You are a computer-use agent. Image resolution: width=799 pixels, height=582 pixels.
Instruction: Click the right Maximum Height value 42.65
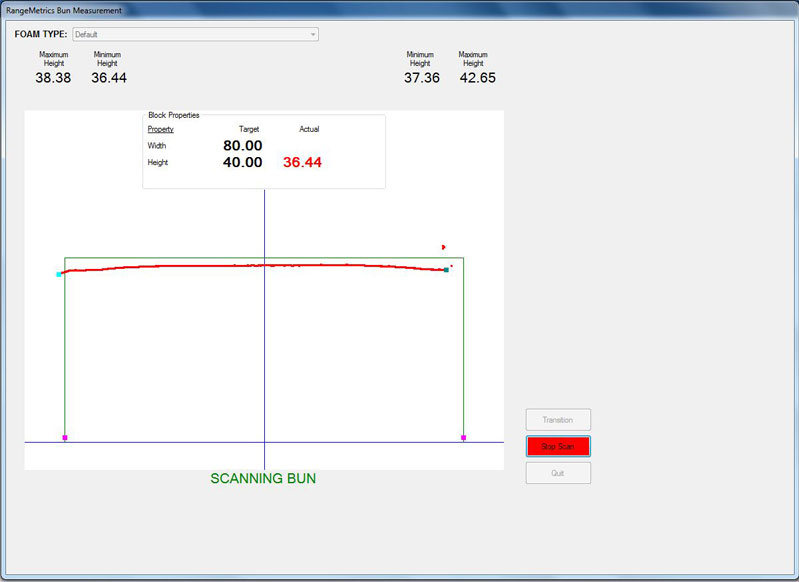(477, 78)
